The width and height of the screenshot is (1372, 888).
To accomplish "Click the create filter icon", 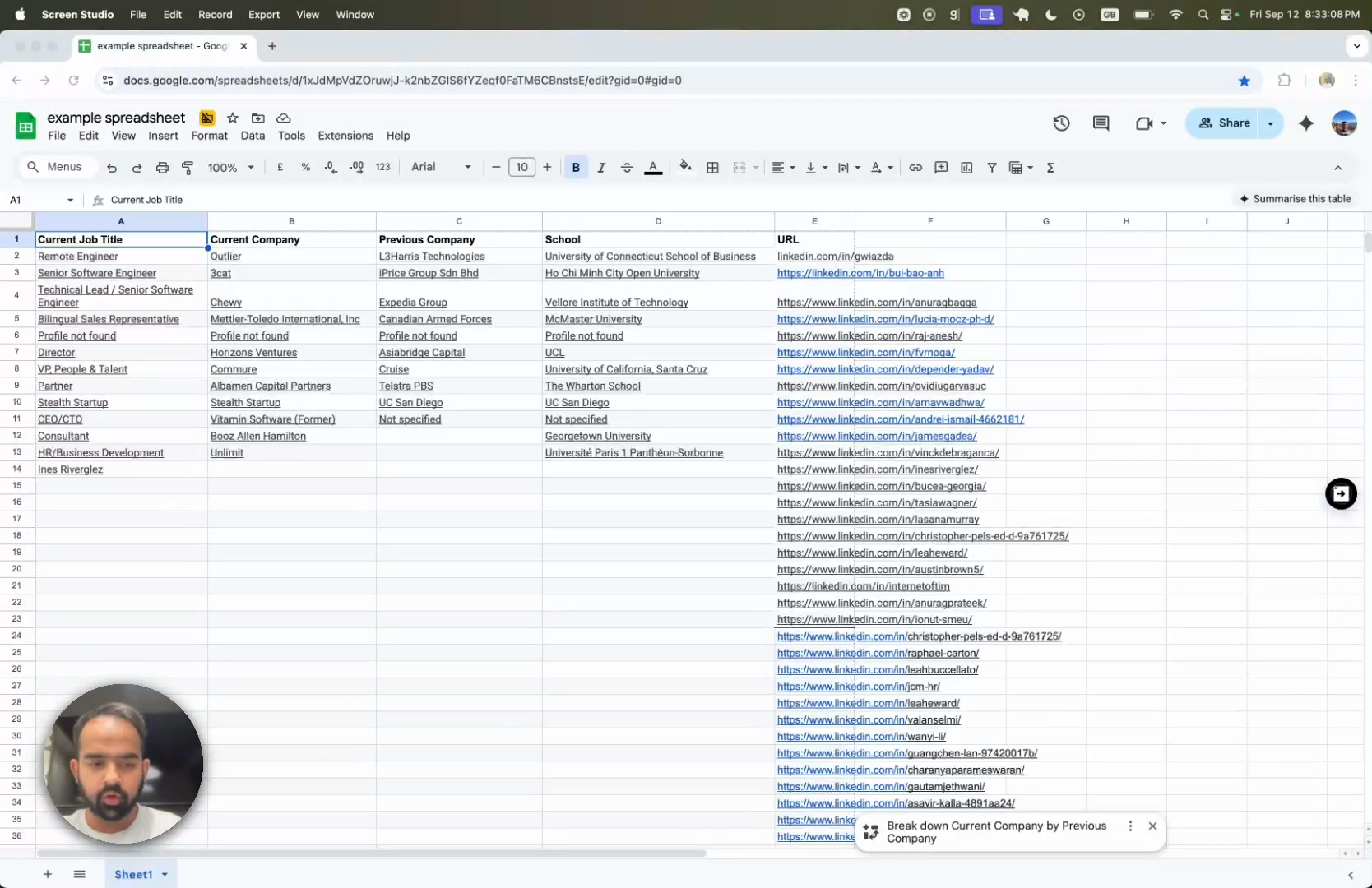I will click(992, 168).
